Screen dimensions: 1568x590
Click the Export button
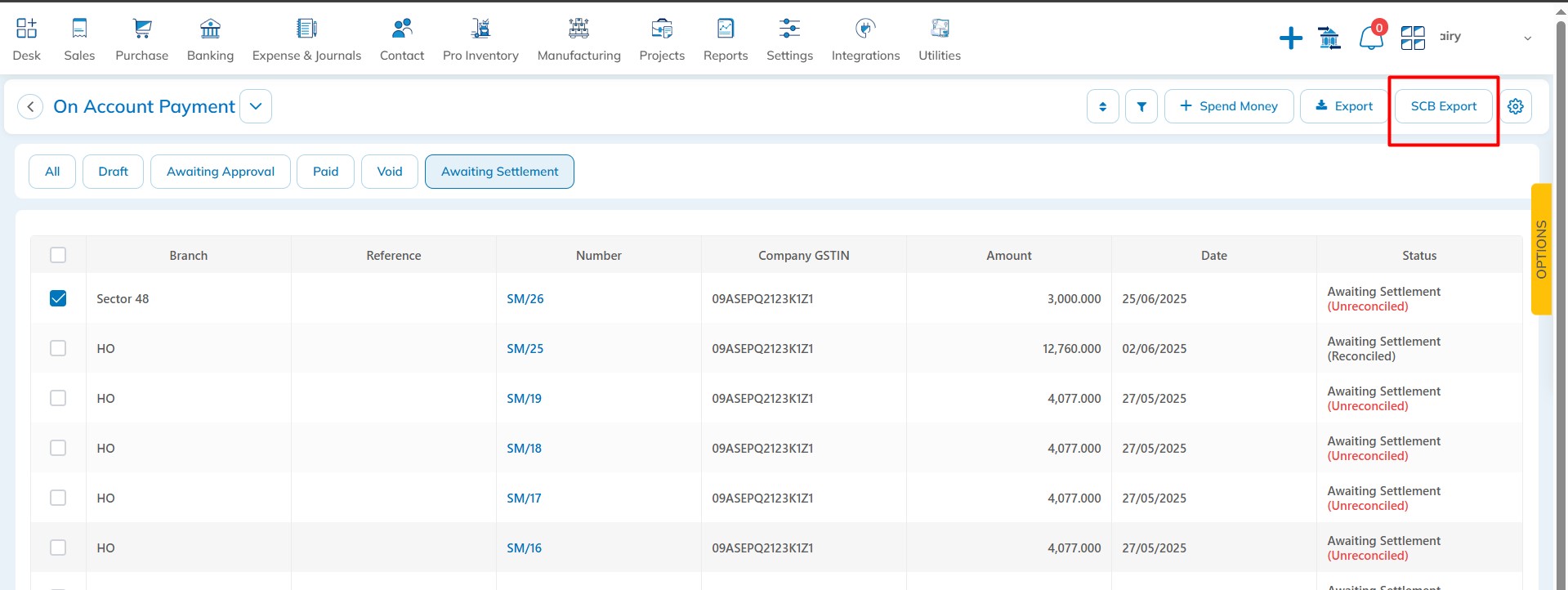(1344, 106)
